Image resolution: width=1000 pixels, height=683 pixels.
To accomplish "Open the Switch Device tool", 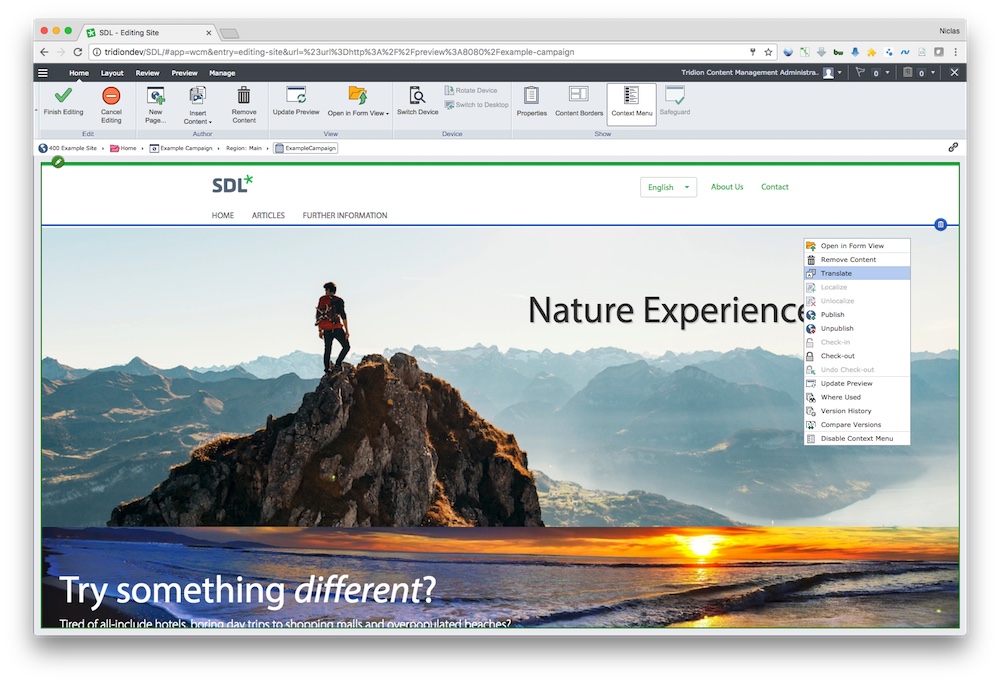I will click(417, 95).
